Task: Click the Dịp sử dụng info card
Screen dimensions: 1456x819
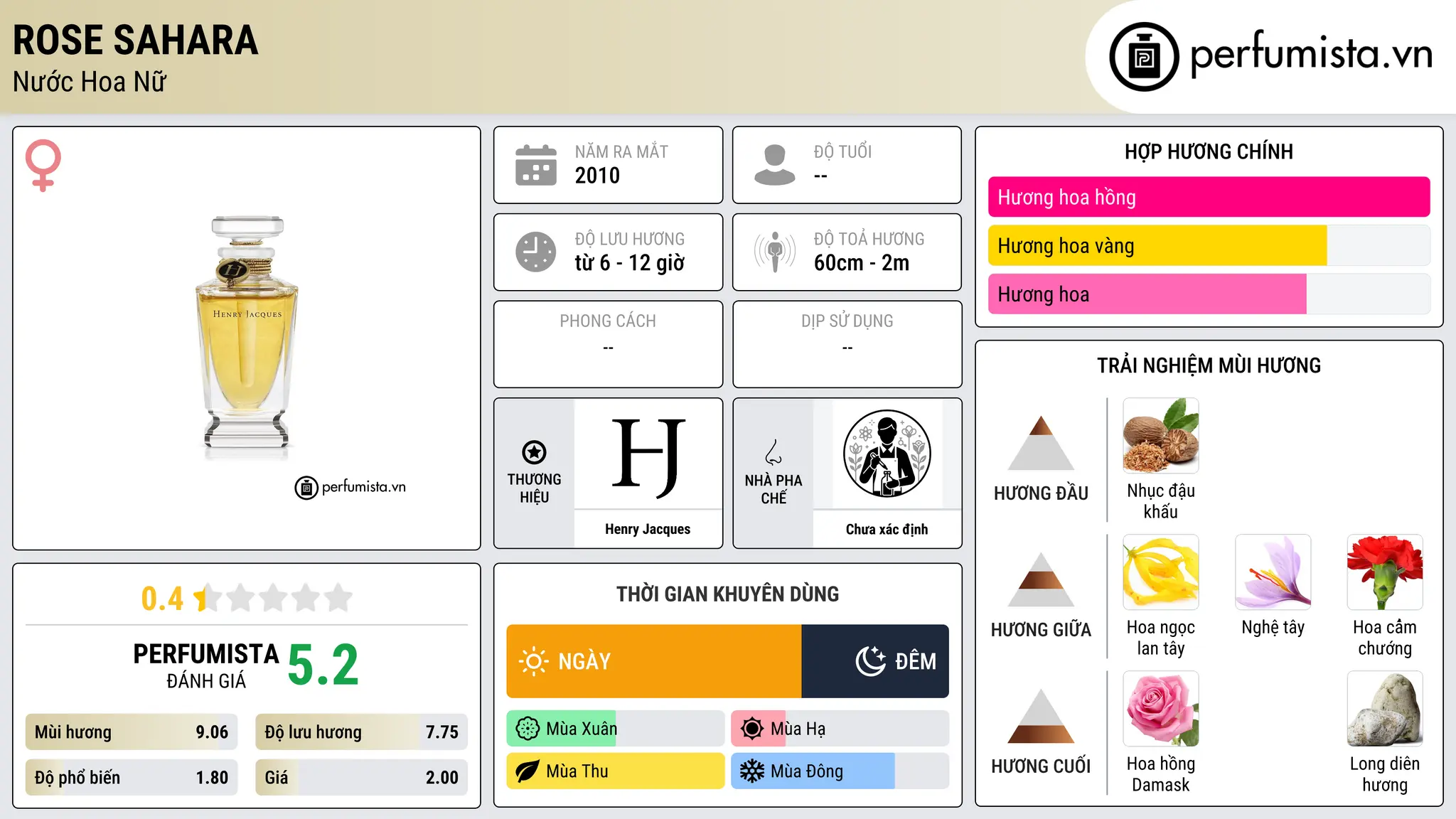Action: 847,344
